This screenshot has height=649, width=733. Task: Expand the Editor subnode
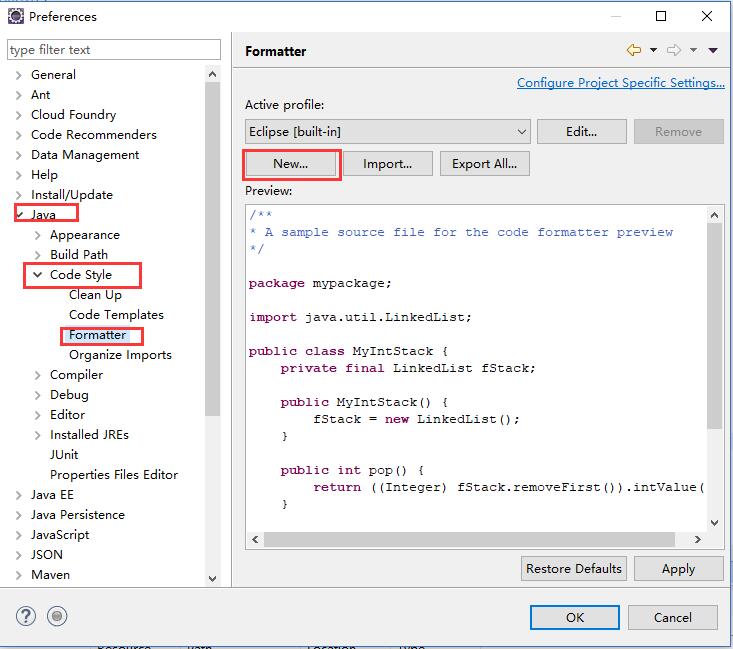coord(38,415)
